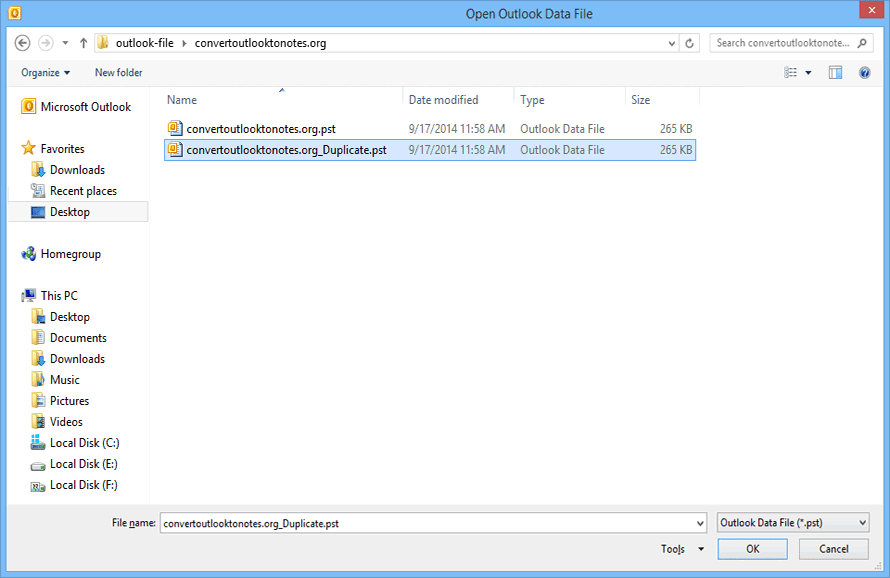Screen dimensions: 890x578
Task: Expand the address bar history dropdown
Action: pyautogui.click(x=671, y=43)
